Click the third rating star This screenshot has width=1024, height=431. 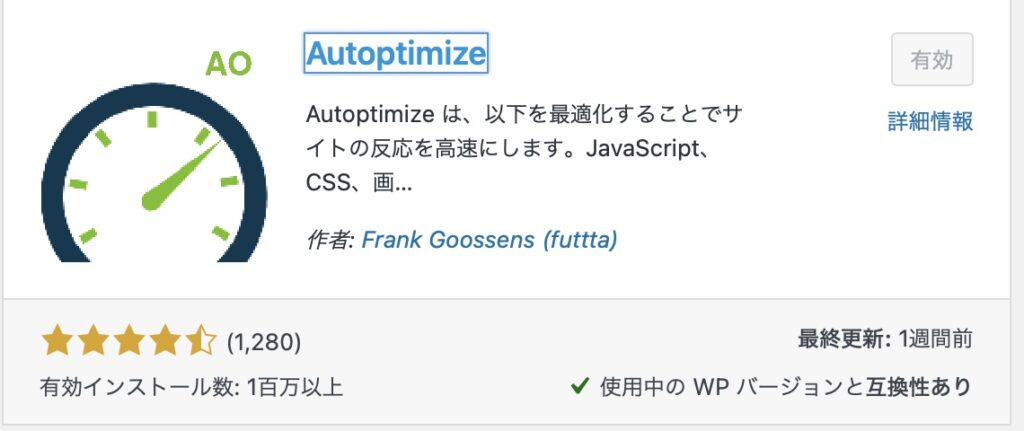[129, 342]
